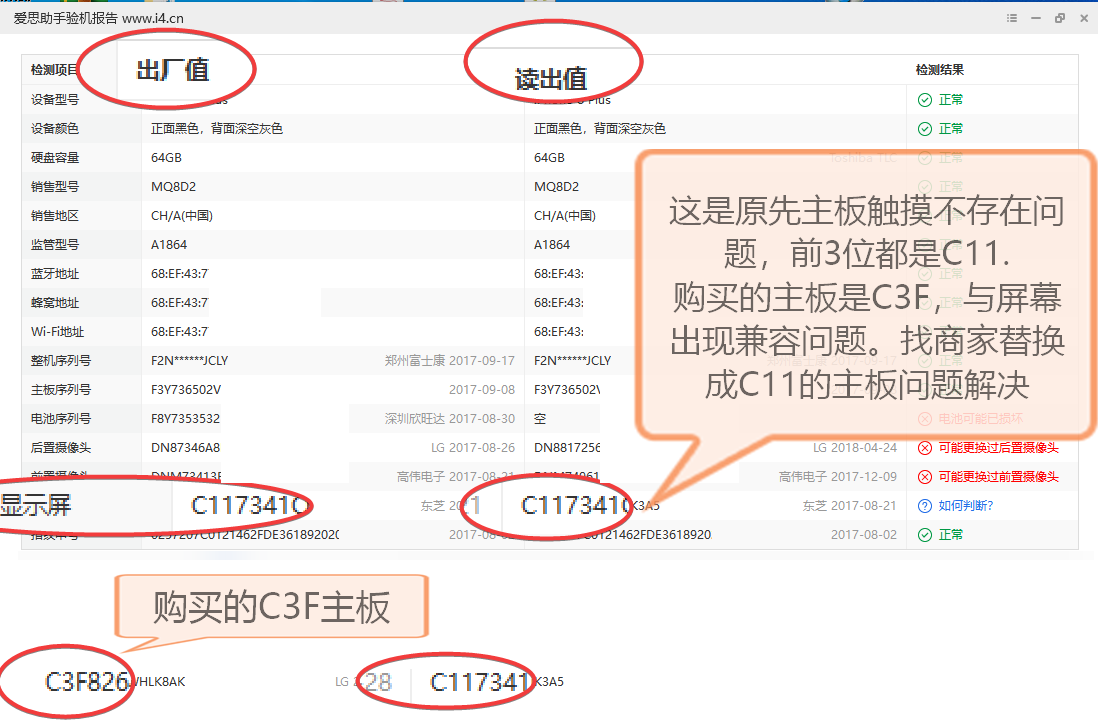The height and width of the screenshot is (722, 1098).
Task: Click 可能更换过前置摄像头 warning text
Action: pos(998,477)
